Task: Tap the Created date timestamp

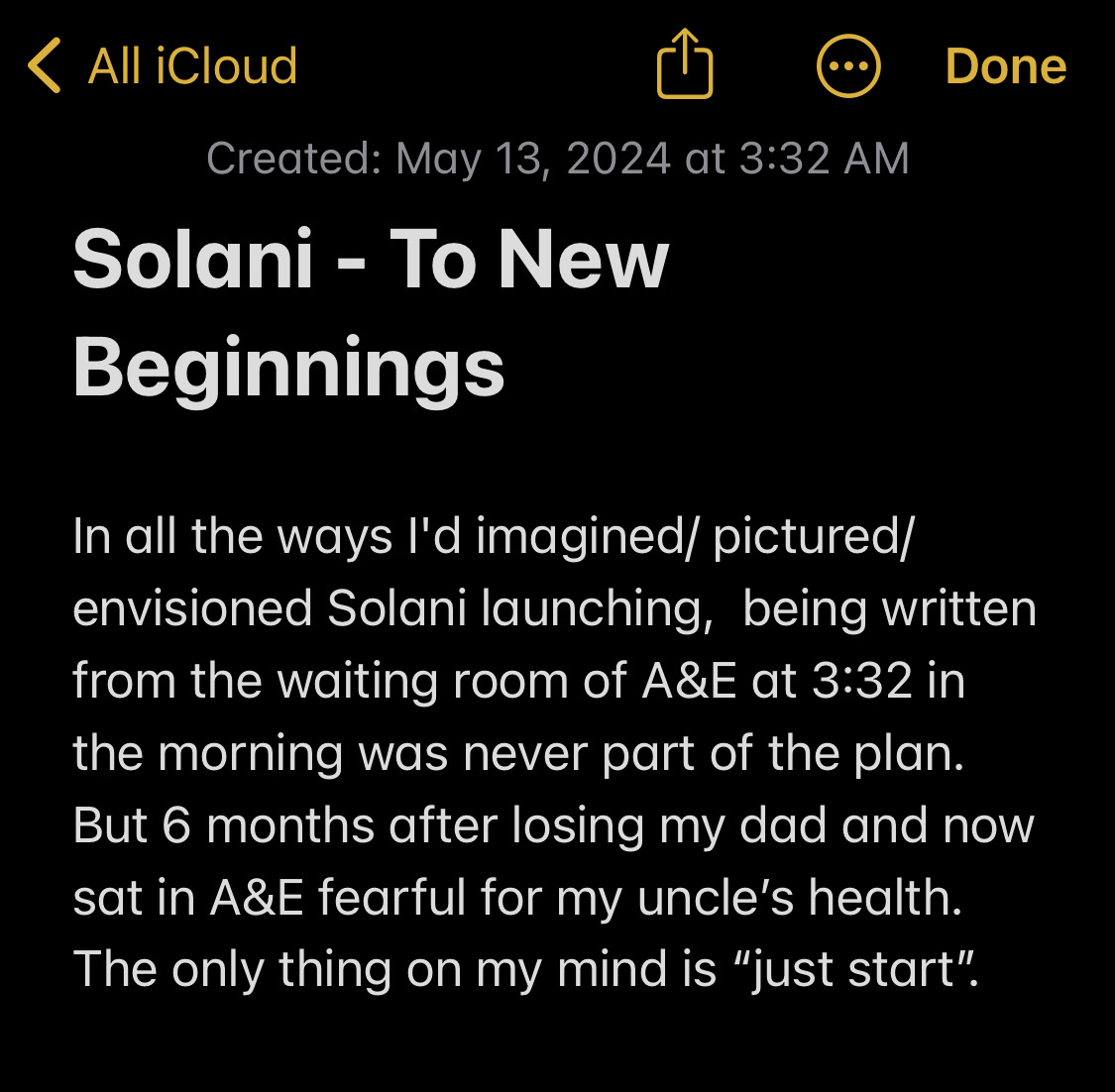Action: click(x=558, y=158)
